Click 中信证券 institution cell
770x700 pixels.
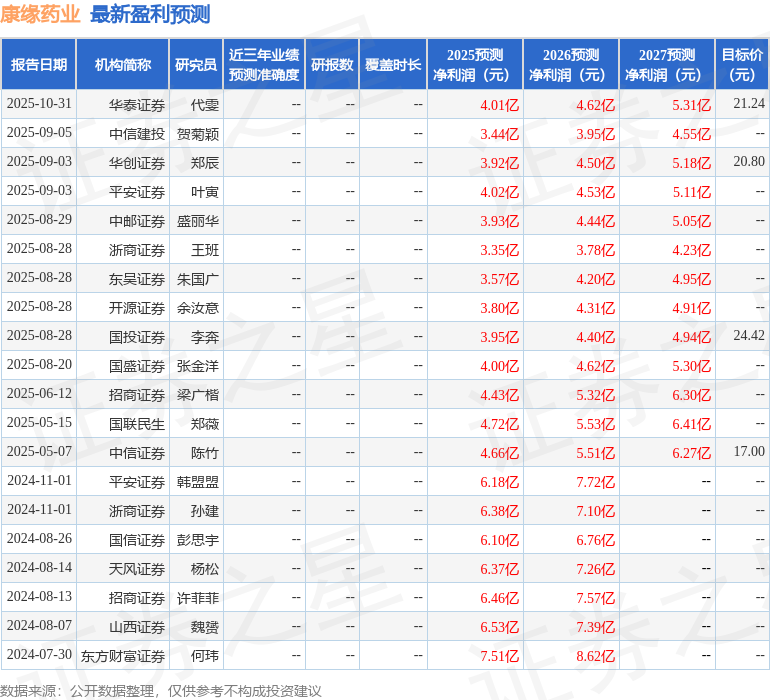137,452
